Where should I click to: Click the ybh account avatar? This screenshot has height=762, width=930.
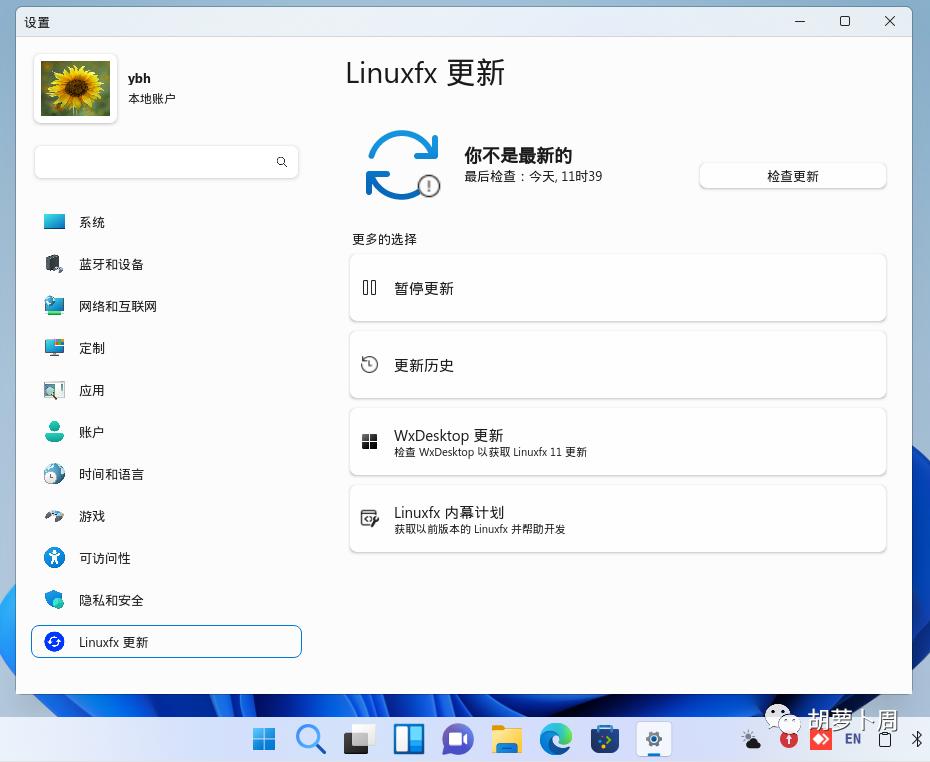pos(75,88)
